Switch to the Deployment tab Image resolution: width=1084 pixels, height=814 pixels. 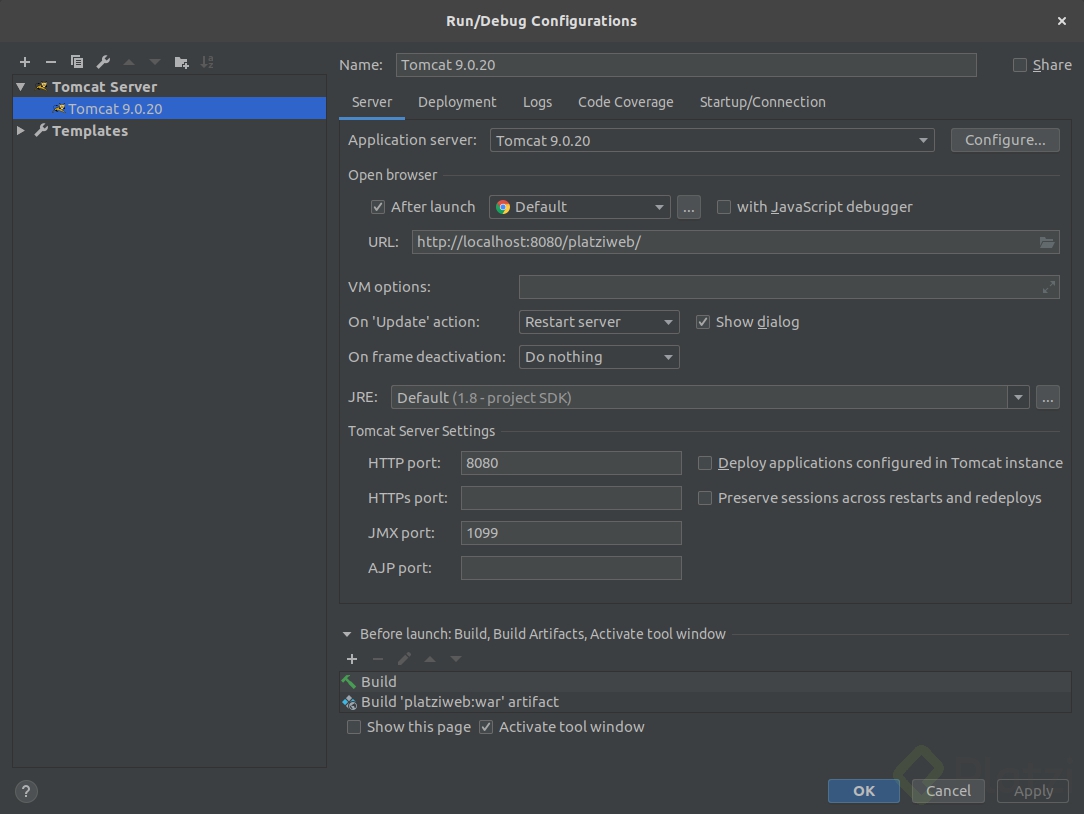pyautogui.click(x=457, y=102)
